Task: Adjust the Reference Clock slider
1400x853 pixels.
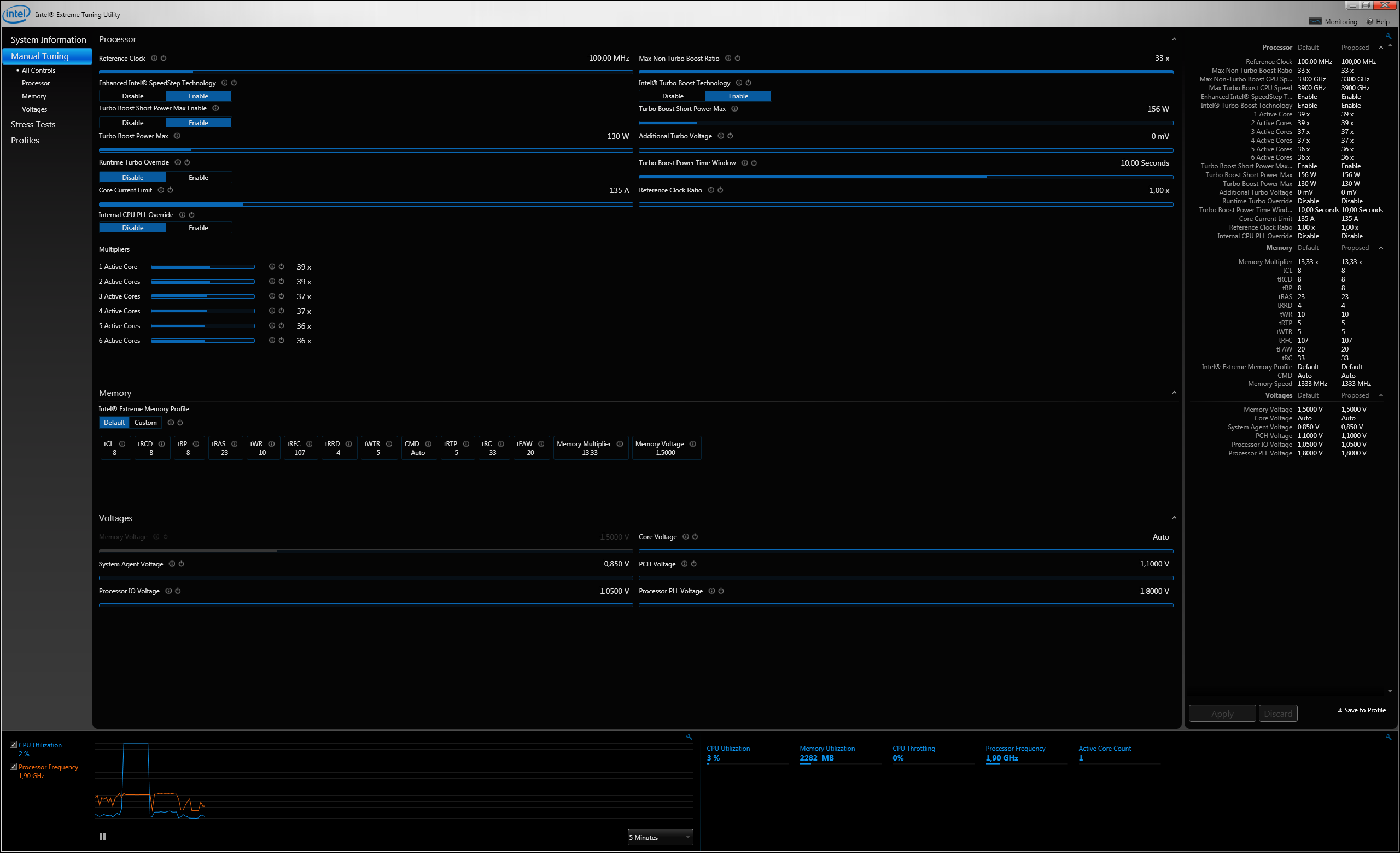Action: coord(365,72)
